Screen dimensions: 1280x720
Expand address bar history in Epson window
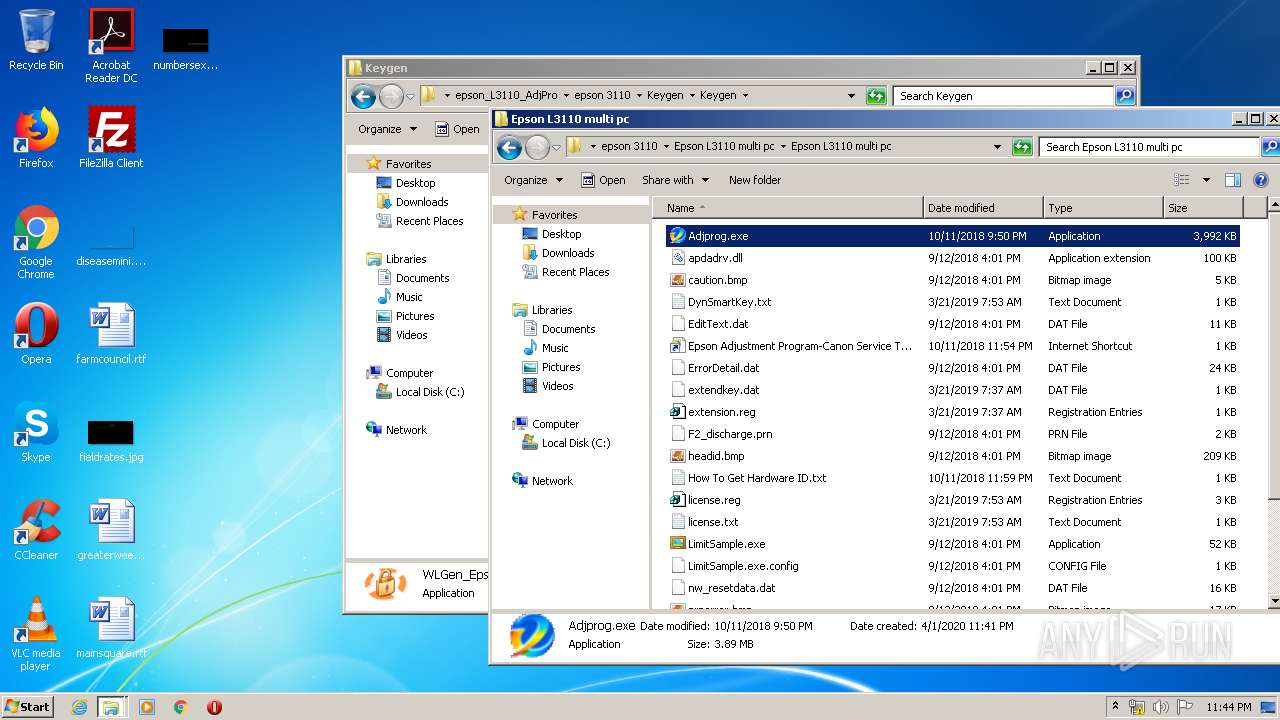pos(997,147)
